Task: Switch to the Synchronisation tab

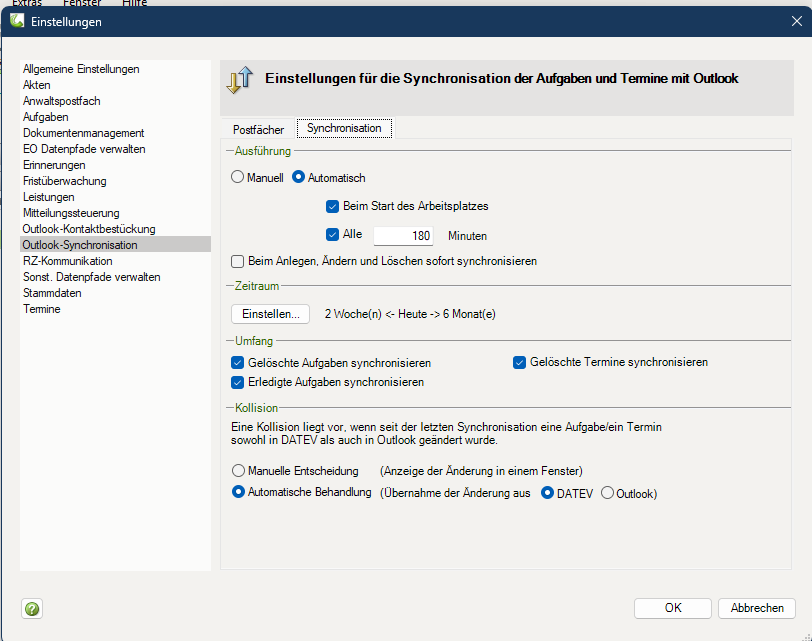Action: 344,128
